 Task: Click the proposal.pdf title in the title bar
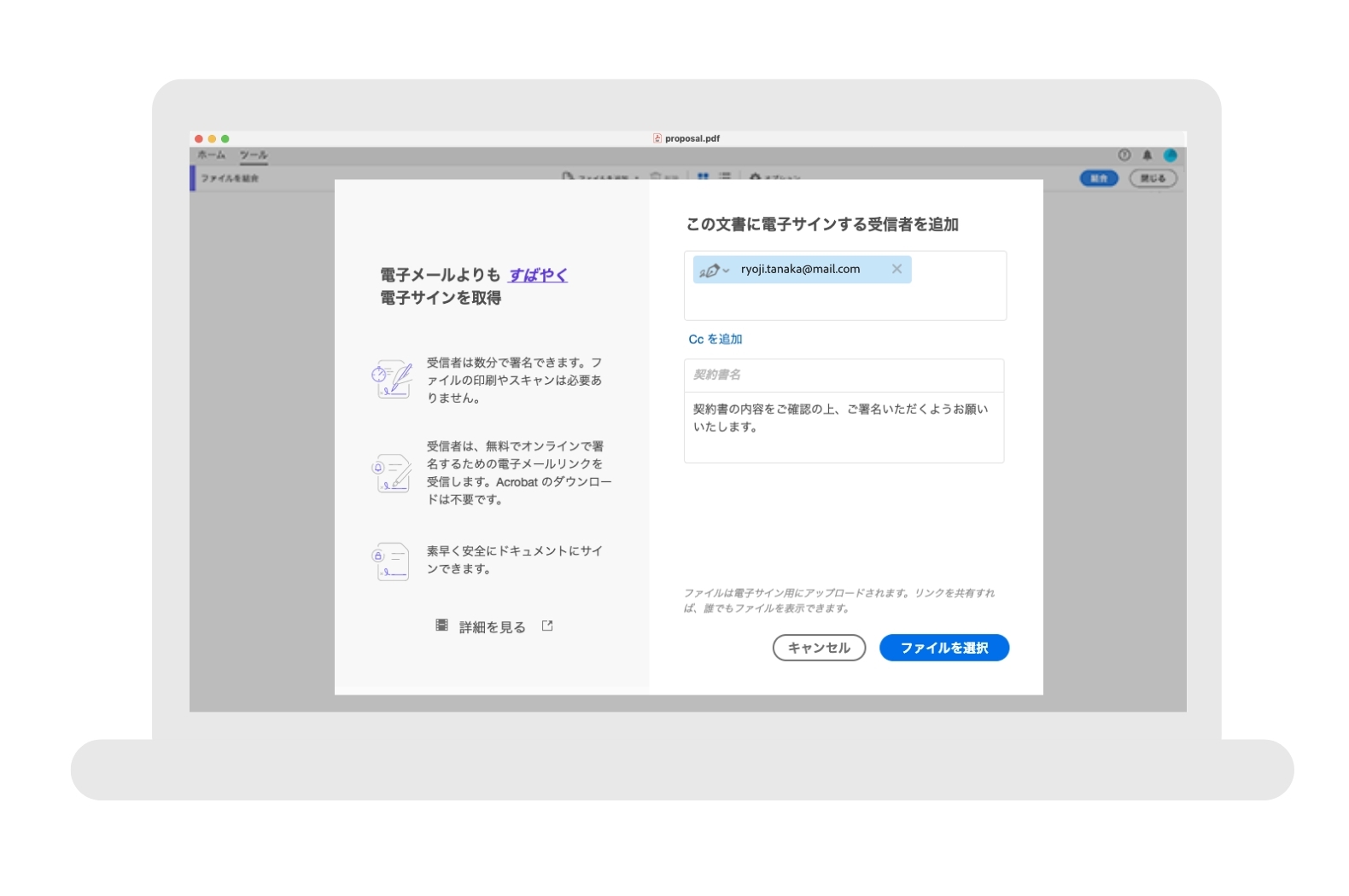[x=692, y=138]
